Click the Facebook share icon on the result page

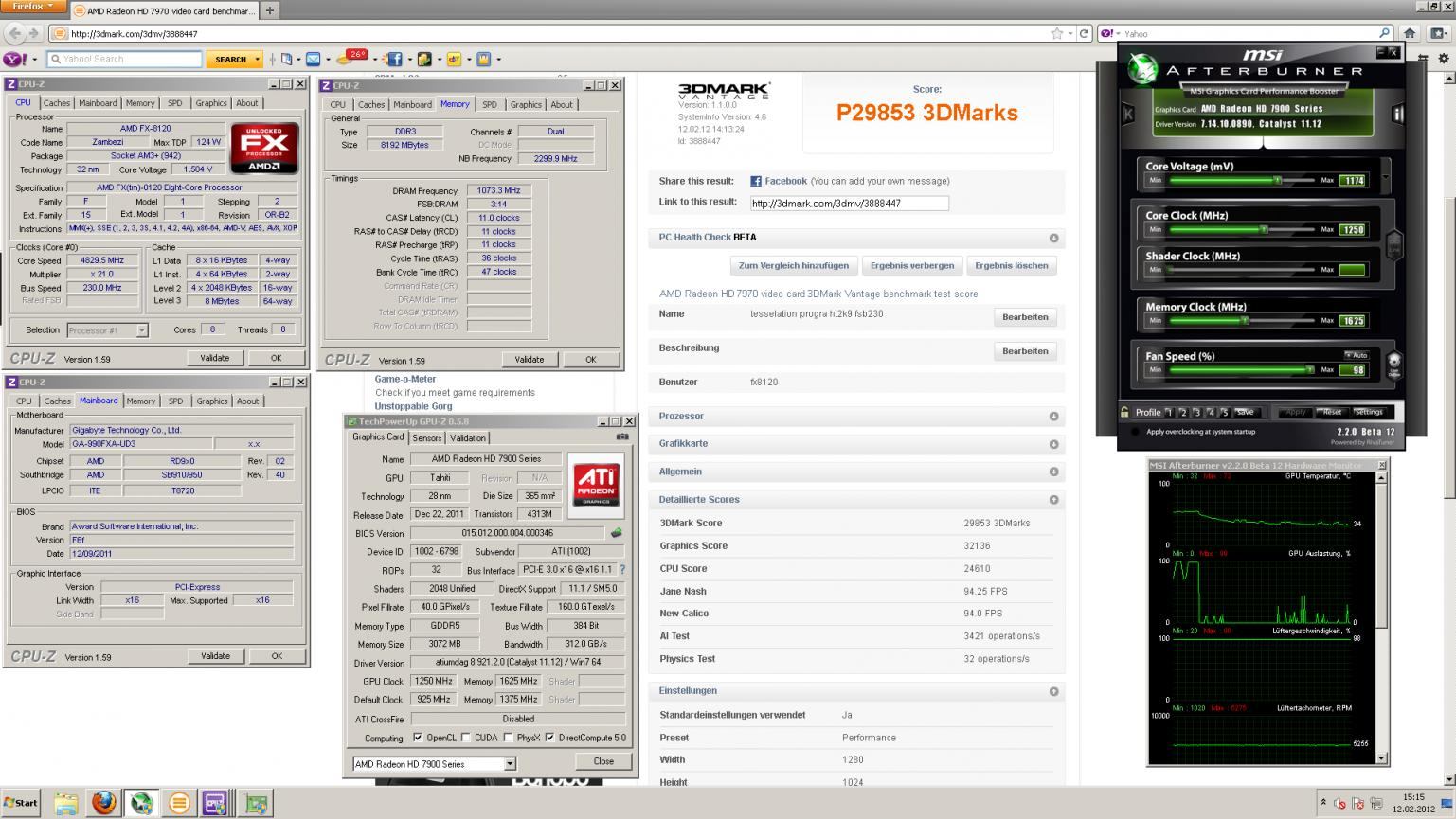tap(756, 181)
